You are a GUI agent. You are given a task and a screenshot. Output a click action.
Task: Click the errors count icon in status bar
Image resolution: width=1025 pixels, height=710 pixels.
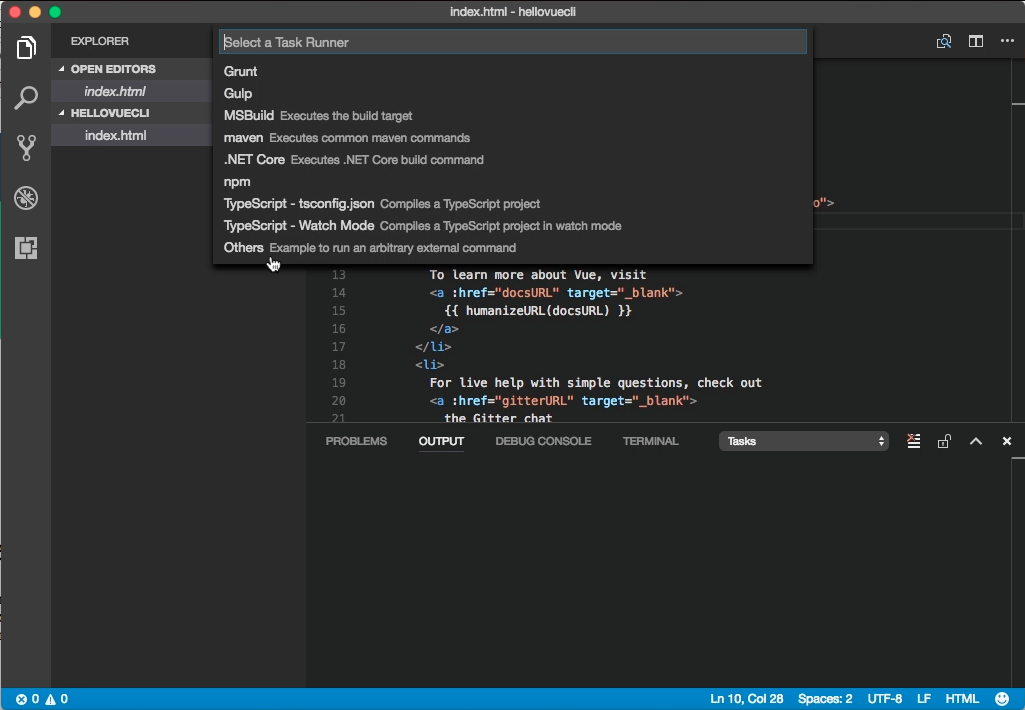pyautogui.click(x=27, y=699)
